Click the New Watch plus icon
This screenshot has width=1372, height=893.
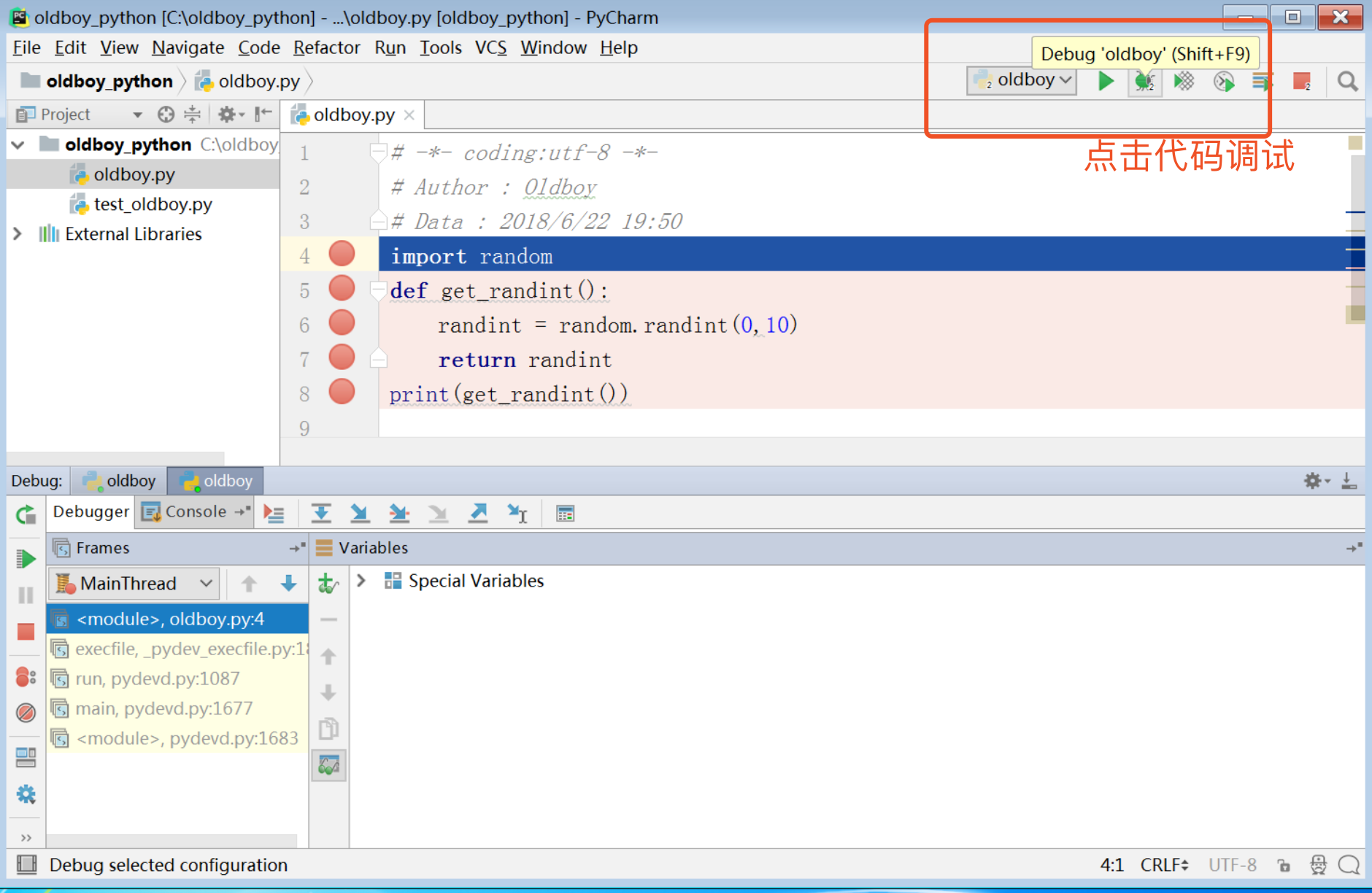(328, 583)
